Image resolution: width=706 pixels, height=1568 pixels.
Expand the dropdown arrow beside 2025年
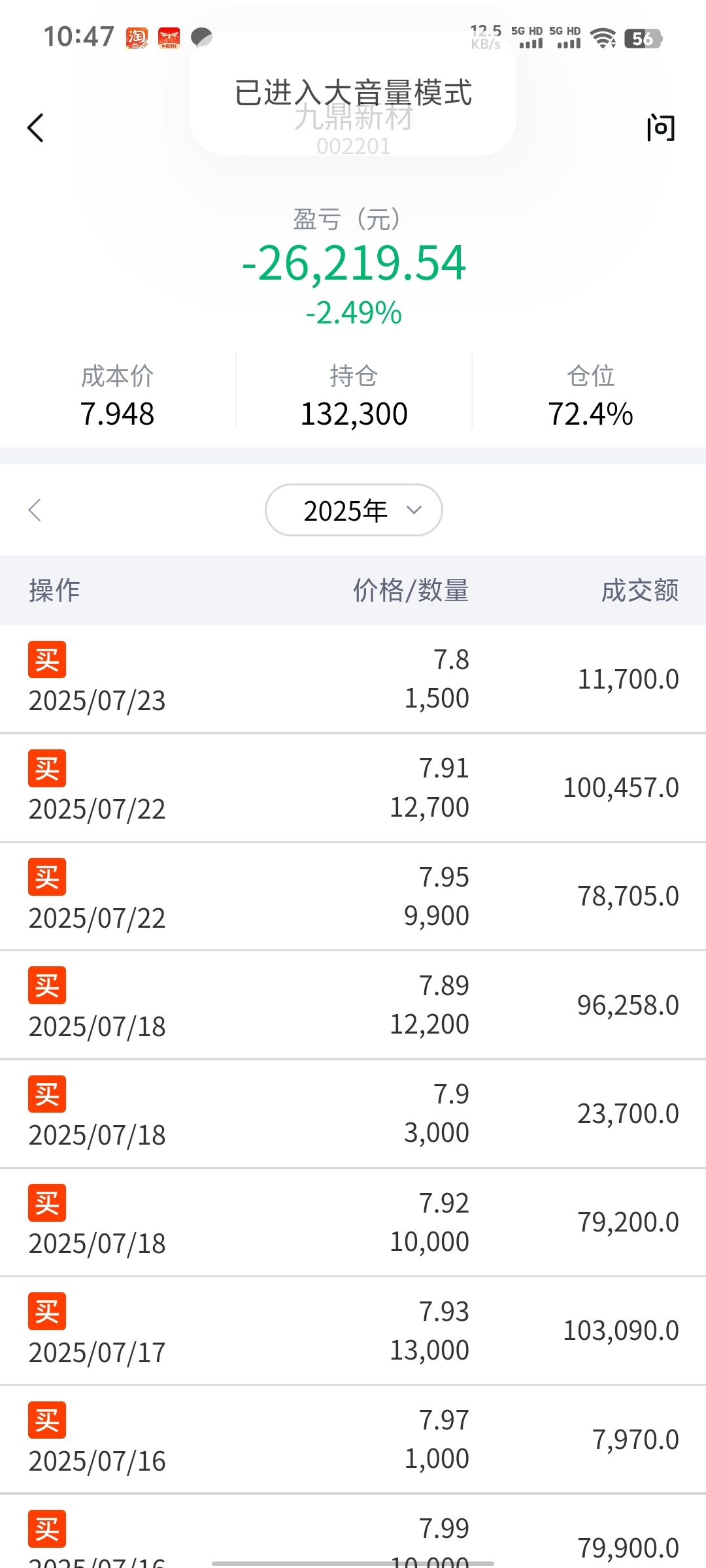pos(414,510)
